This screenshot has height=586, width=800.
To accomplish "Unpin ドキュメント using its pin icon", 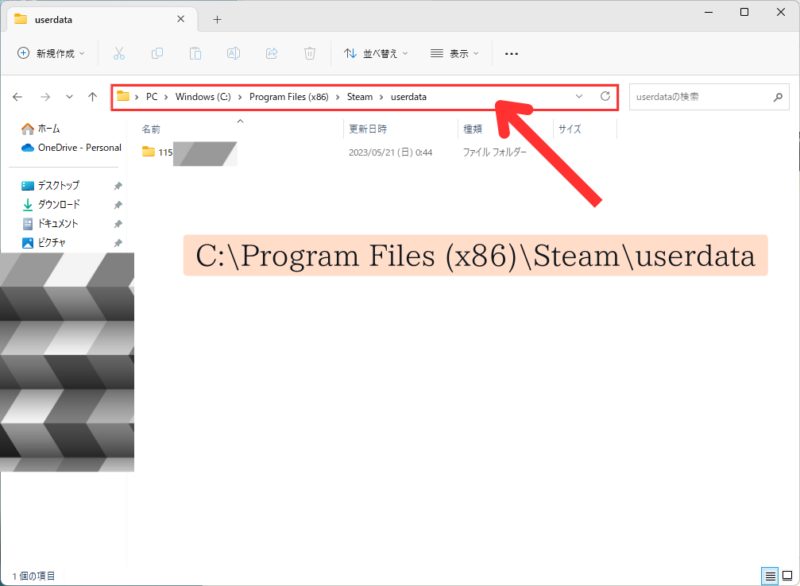I will click(x=118, y=224).
